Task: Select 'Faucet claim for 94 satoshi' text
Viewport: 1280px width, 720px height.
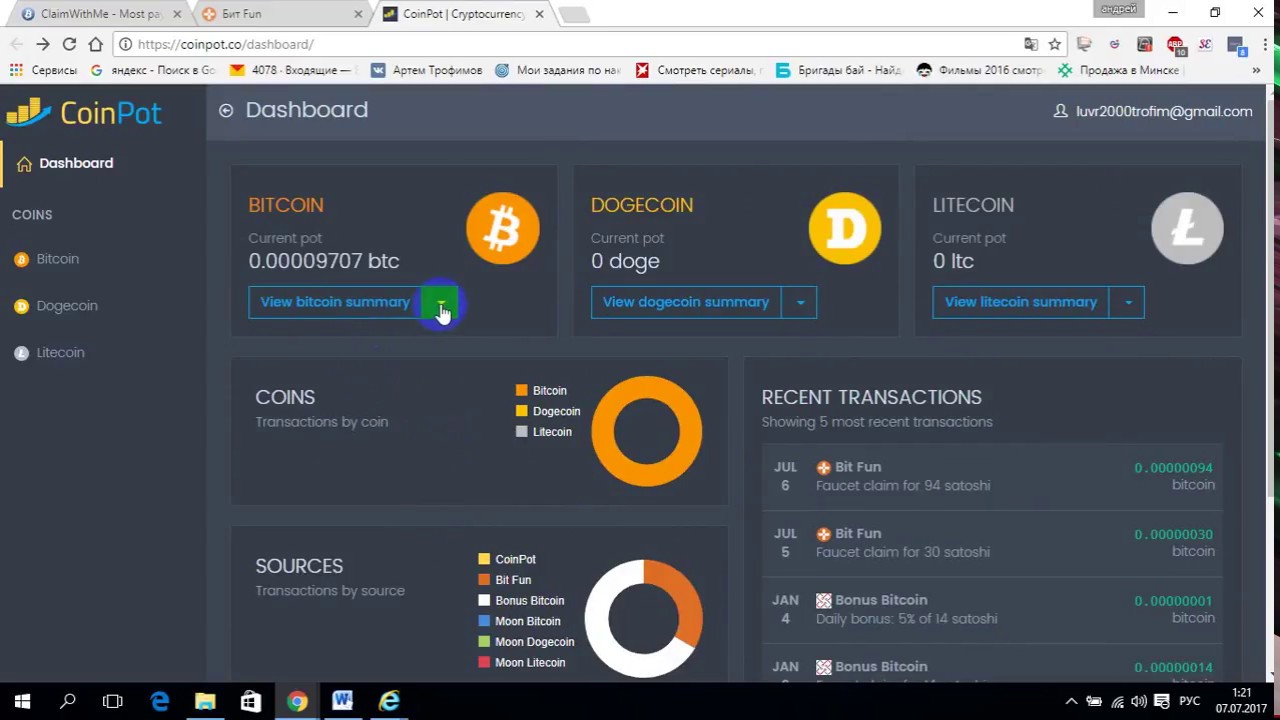Action: 903,486
